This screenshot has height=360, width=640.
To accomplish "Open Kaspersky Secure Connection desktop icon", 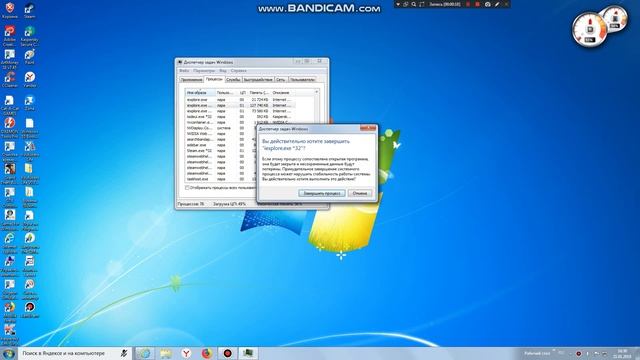I will coord(29,35).
